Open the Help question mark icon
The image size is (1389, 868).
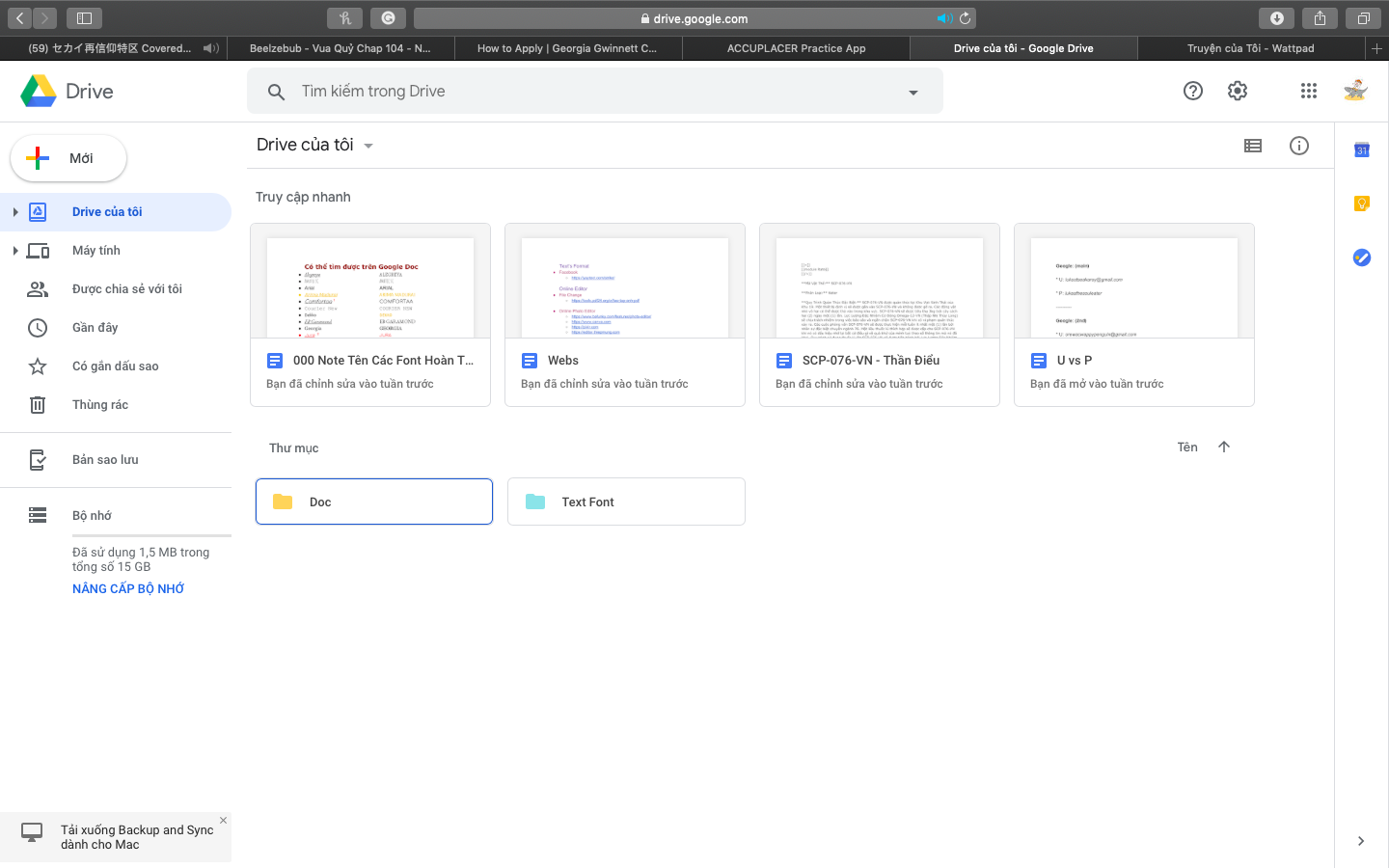pos(1193,91)
